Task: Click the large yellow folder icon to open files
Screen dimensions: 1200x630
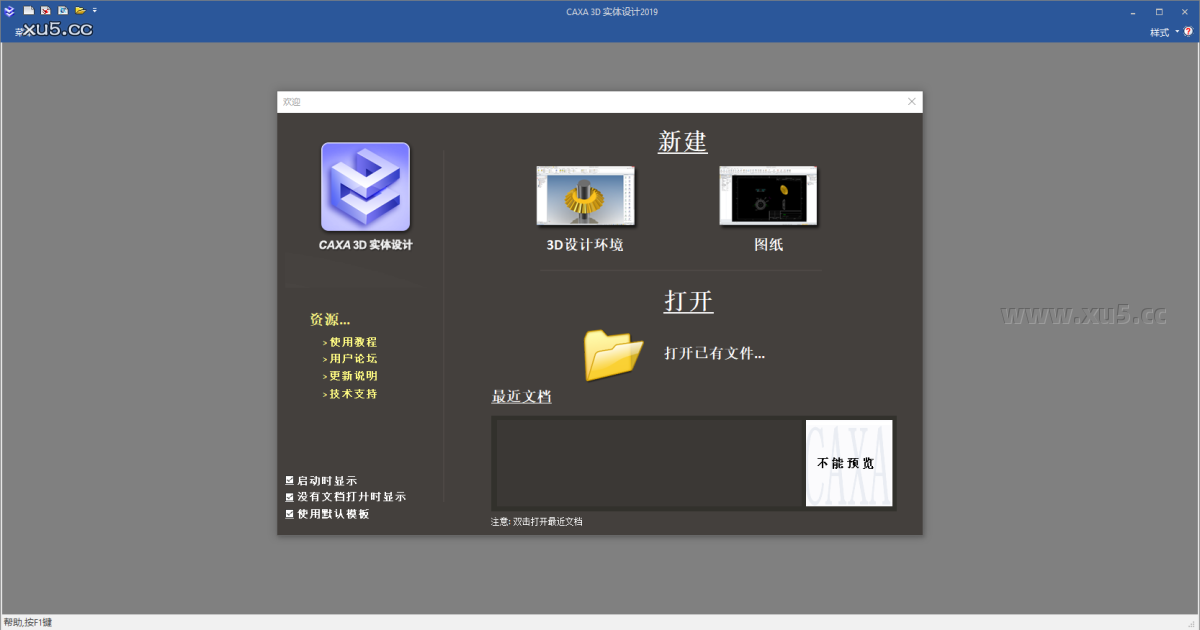Action: [613, 352]
